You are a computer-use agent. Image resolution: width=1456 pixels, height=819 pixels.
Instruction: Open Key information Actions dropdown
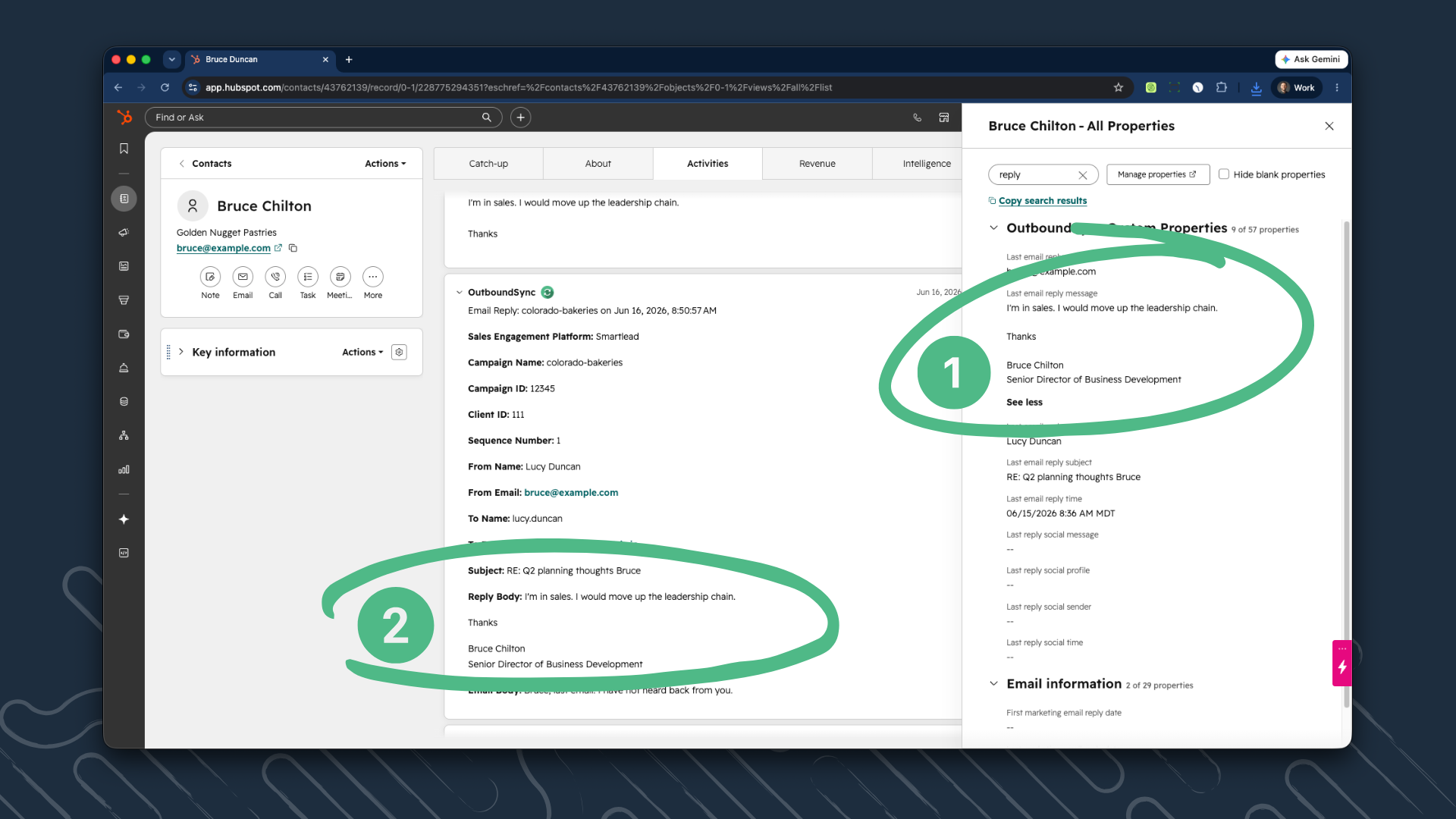pyautogui.click(x=362, y=352)
